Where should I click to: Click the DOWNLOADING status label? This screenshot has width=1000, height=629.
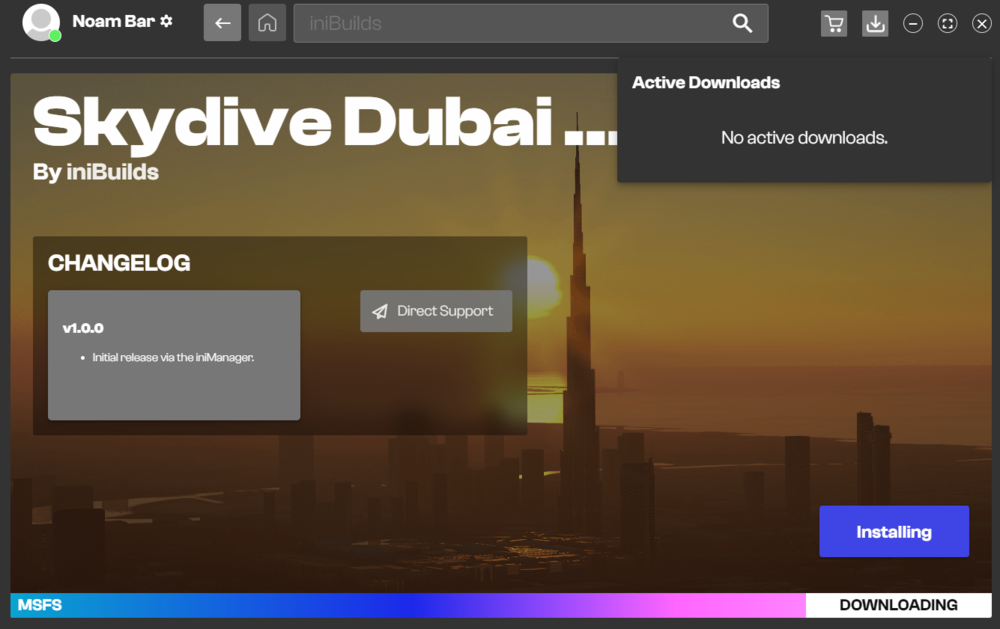pyautogui.click(x=897, y=605)
